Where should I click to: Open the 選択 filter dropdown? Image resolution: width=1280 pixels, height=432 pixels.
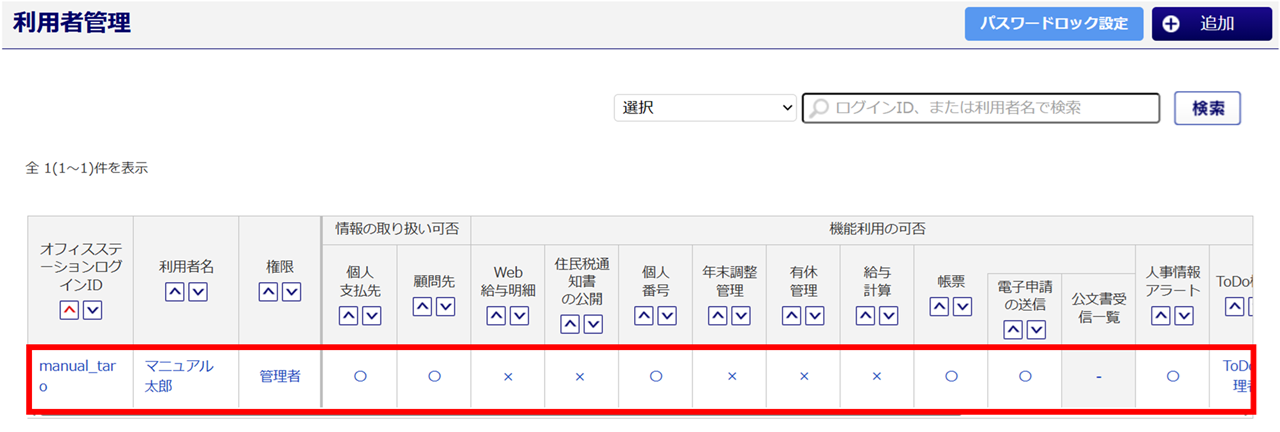pos(704,108)
